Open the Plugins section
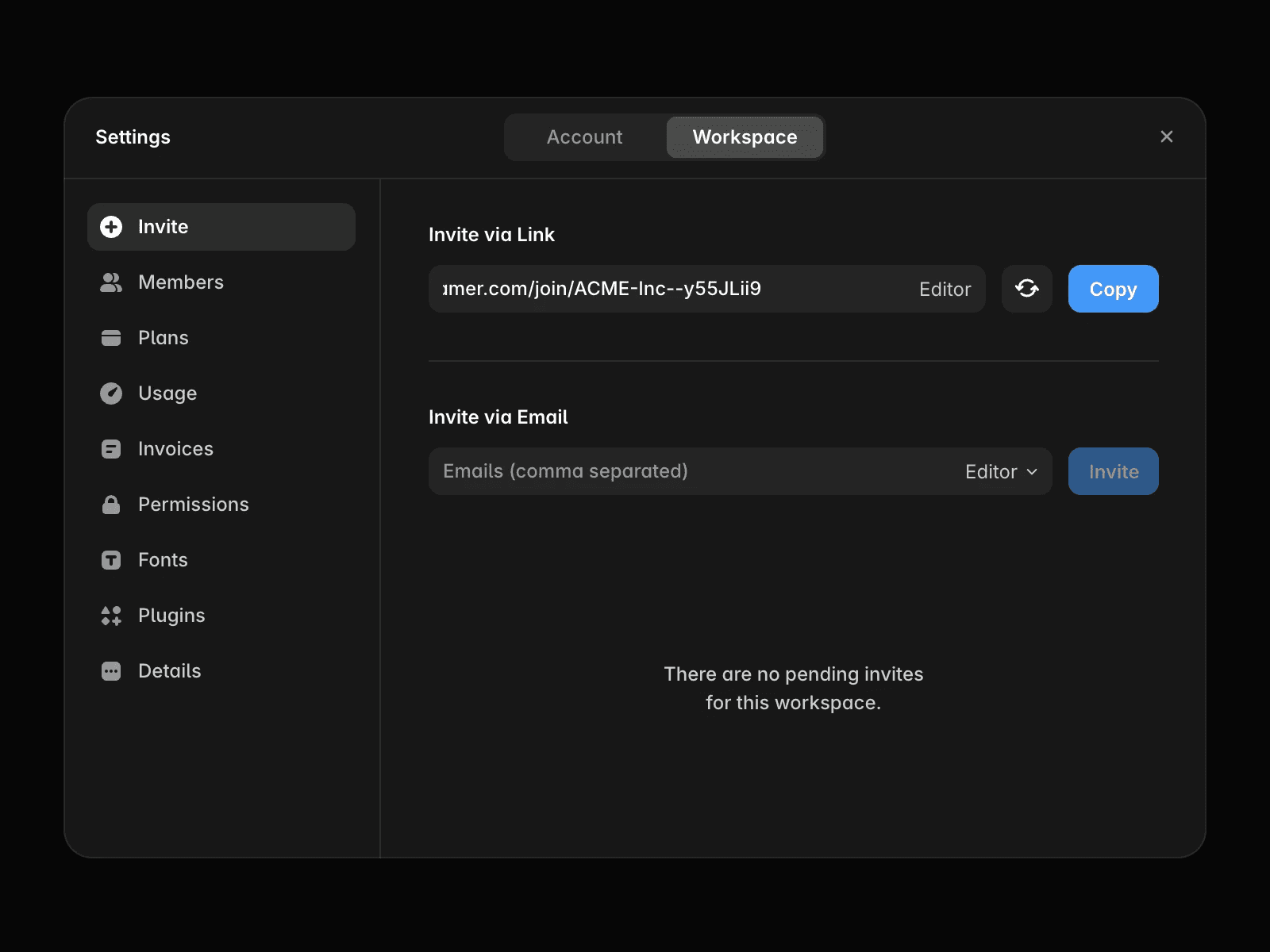This screenshot has width=1270, height=952. [x=221, y=616]
